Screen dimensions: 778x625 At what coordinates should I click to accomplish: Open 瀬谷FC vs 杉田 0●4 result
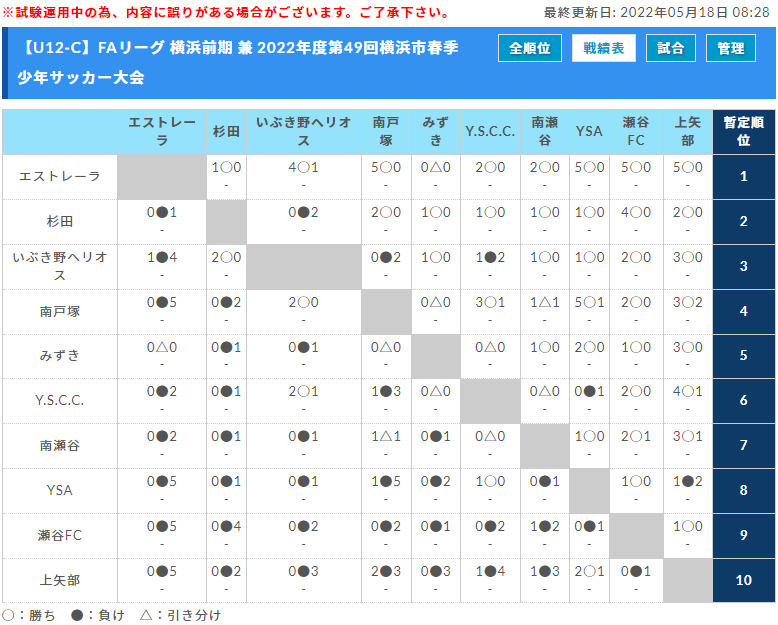click(x=226, y=526)
